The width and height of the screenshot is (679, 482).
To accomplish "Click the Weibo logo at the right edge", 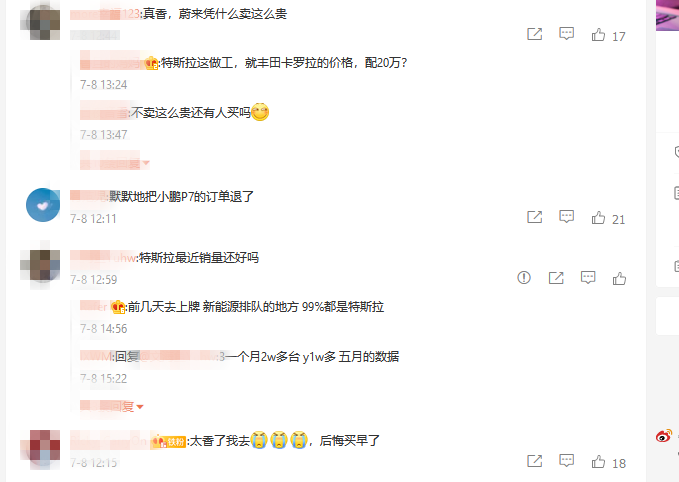I will click(664, 436).
